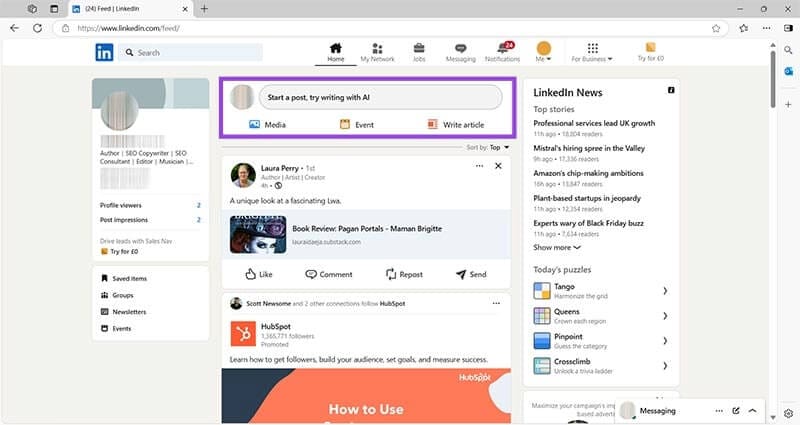Click the LinkedIn logo icon
The image size is (800, 425).
pyautogui.click(x=104, y=53)
